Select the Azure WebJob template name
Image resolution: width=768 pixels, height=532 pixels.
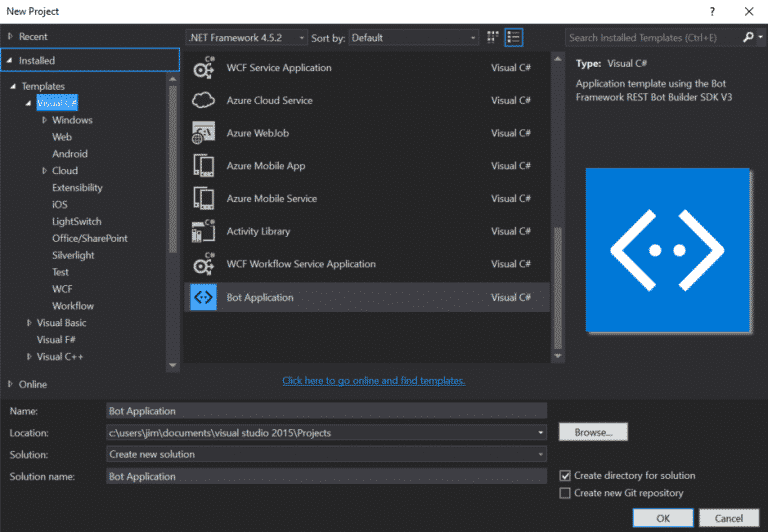point(258,133)
